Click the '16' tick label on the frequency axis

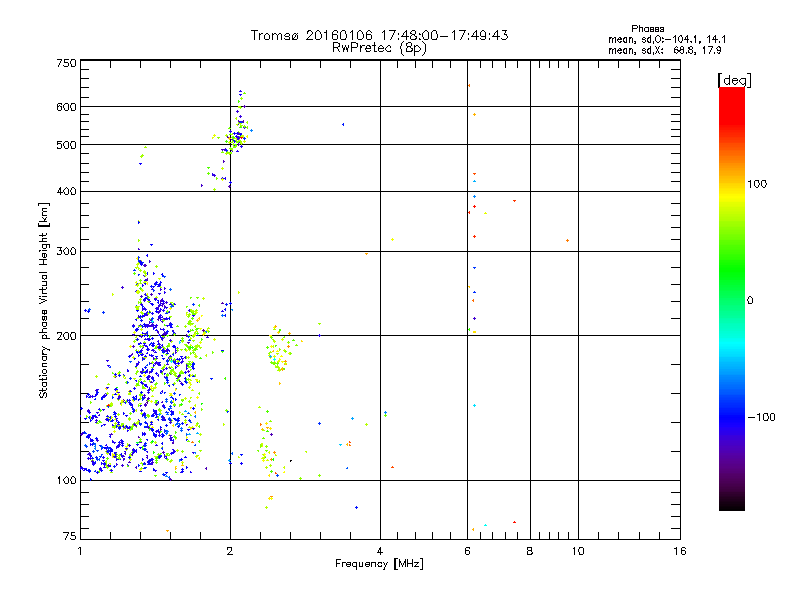680,551
